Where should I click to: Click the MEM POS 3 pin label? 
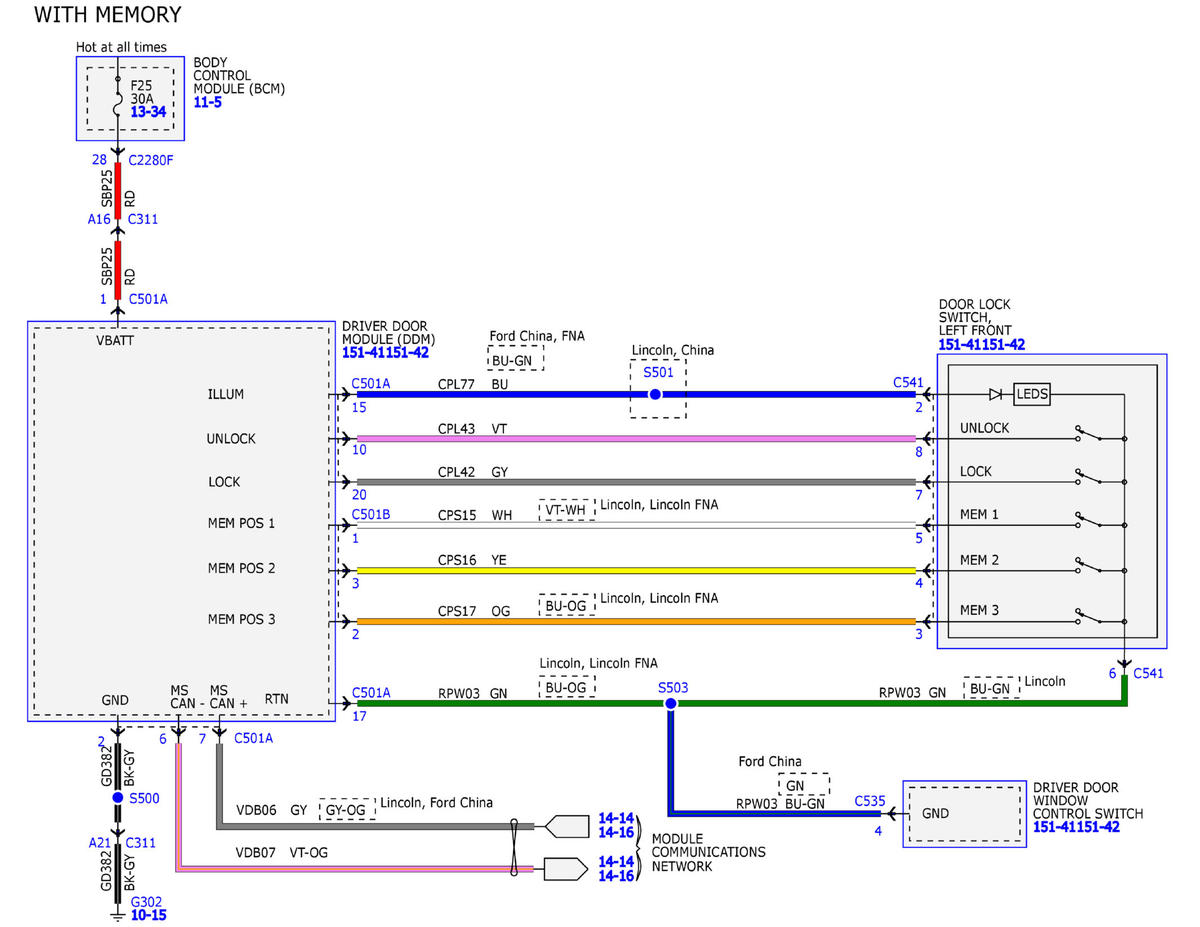(x=241, y=619)
